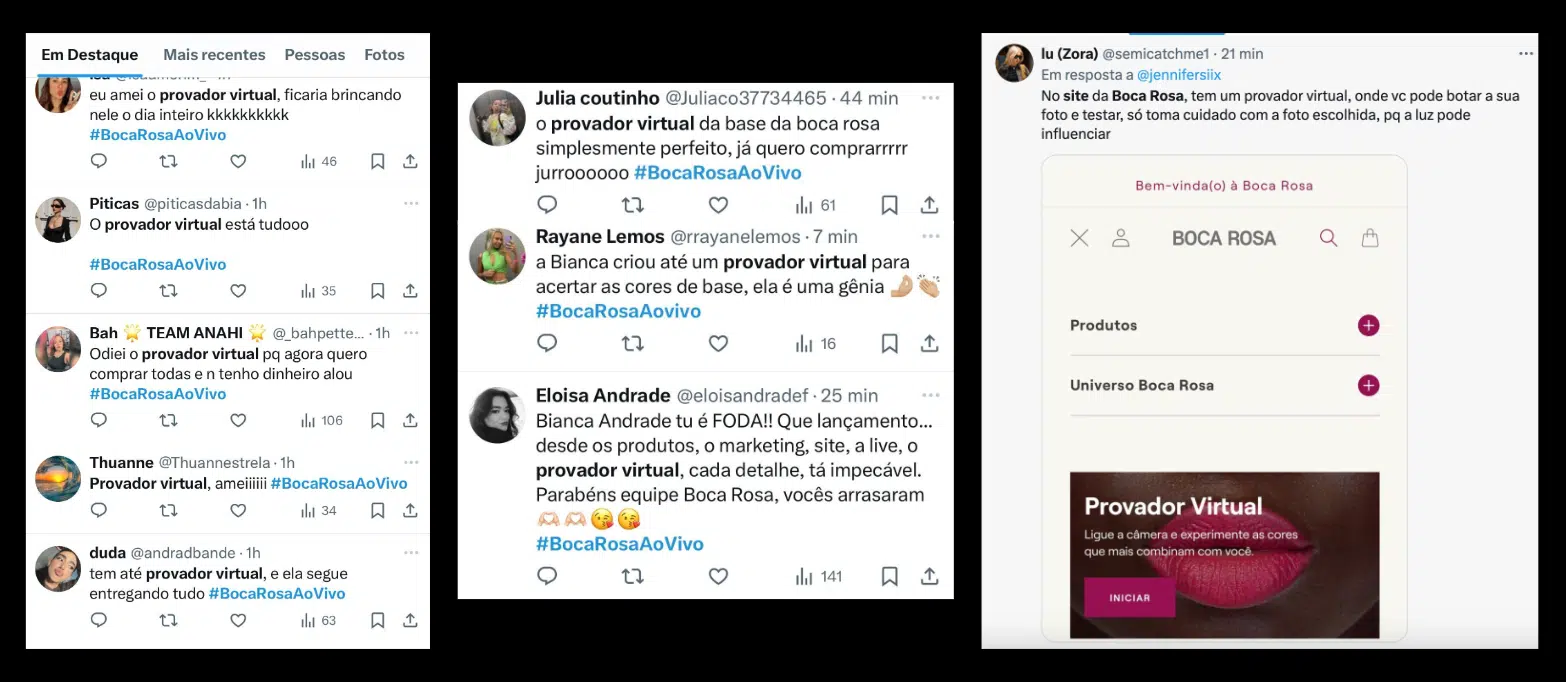
Task: Reply to duda's tweet
Action: 98,620
